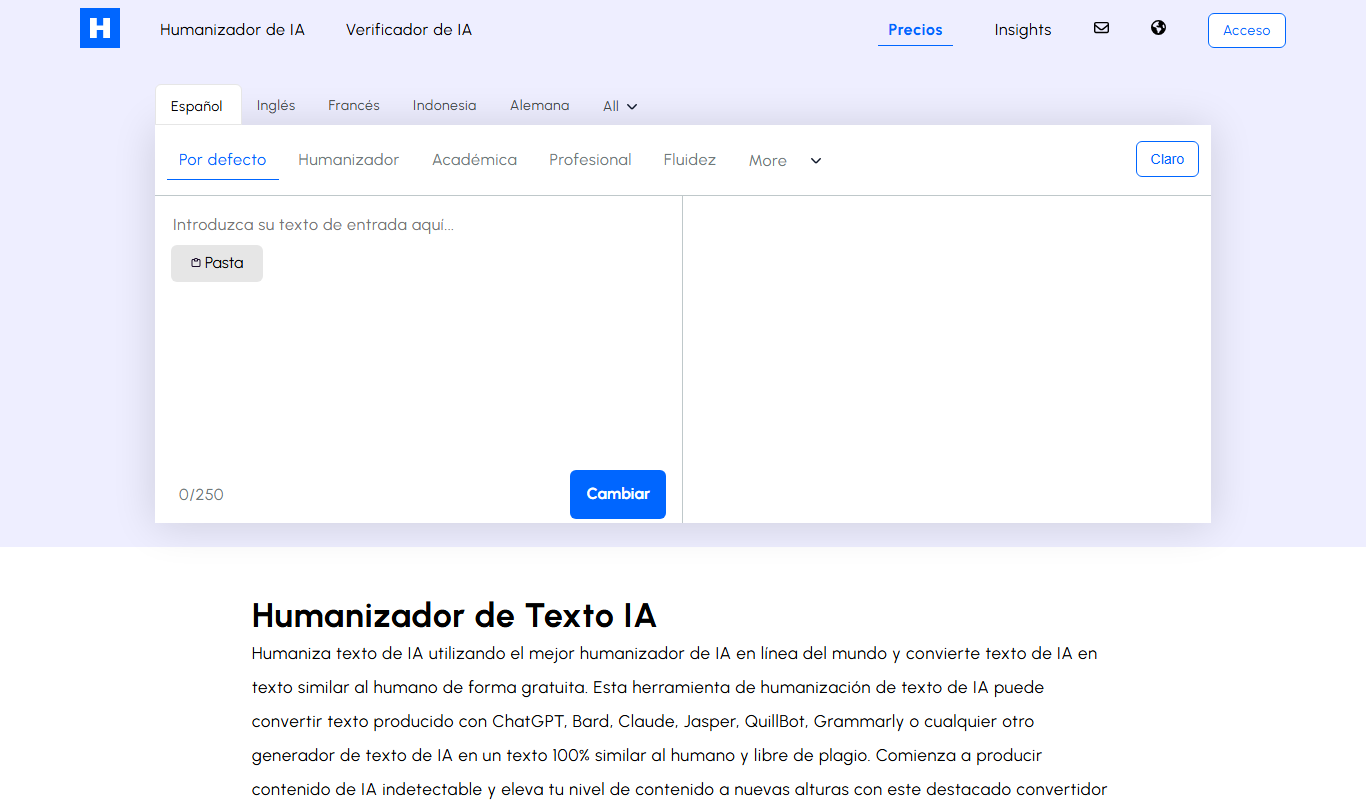Select Humanizador mode tab
Image resolution: width=1366 pixels, height=800 pixels.
[348, 160]
